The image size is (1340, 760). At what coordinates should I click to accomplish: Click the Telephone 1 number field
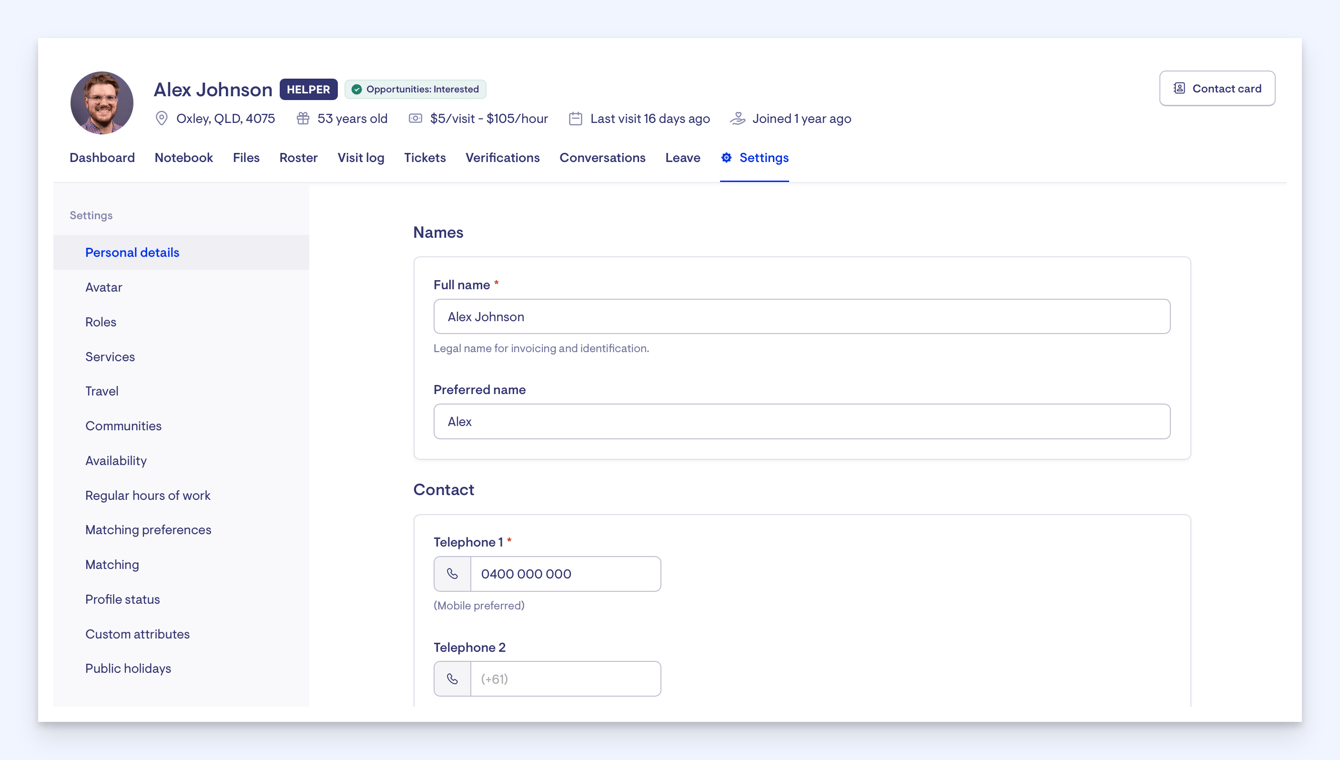coord(565,574)
